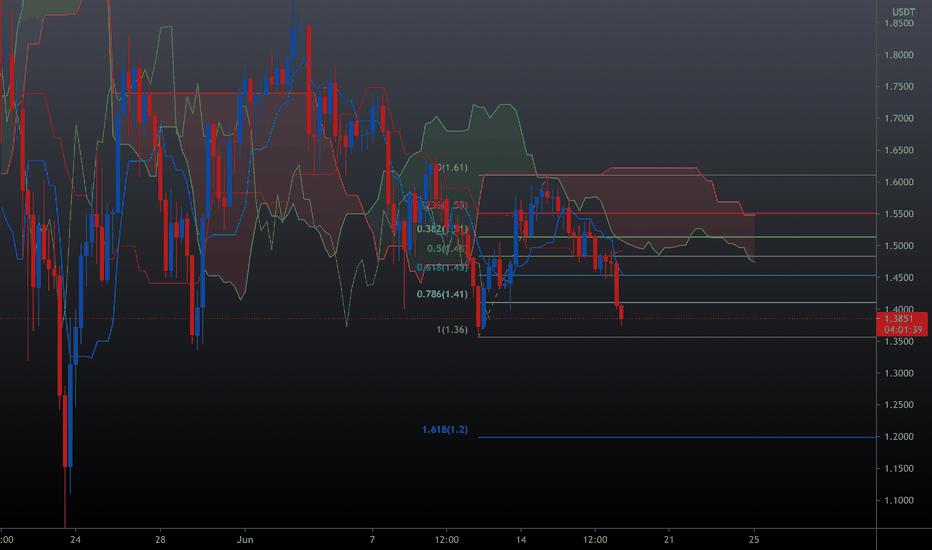Click the 1.6000 price axis label

(x=899, y=182)
